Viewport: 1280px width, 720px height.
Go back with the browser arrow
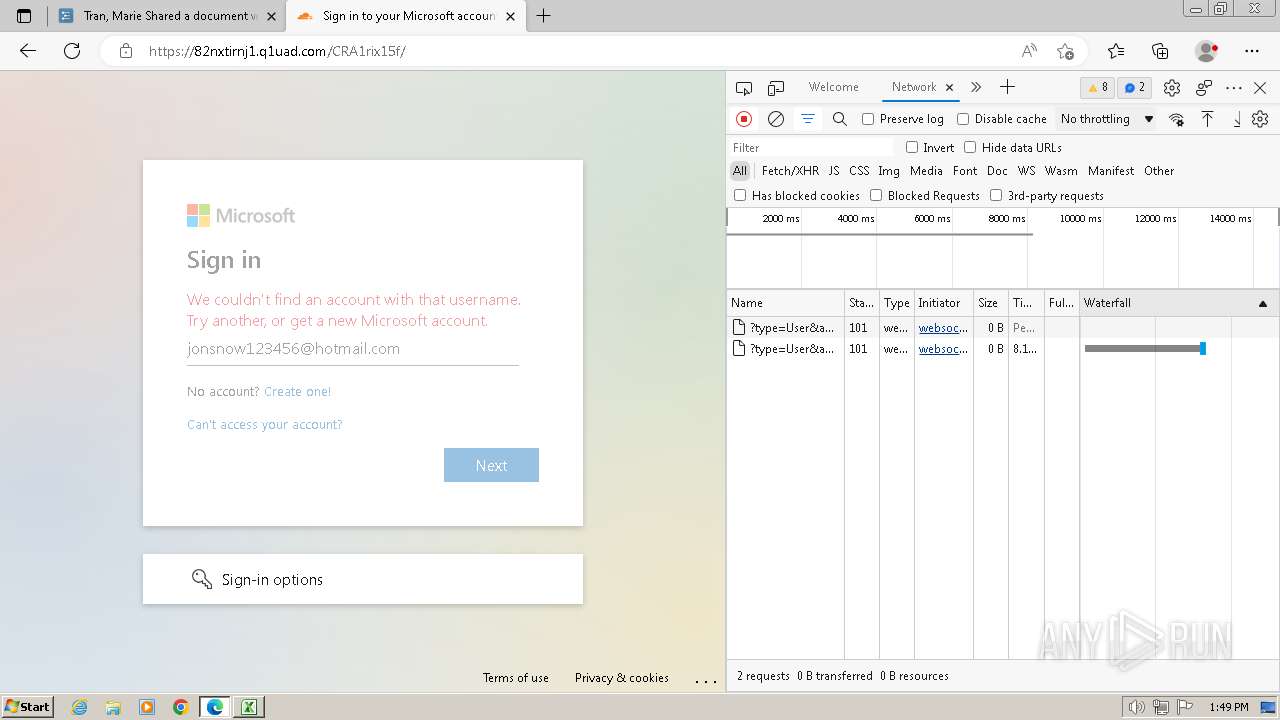[28, 51]
